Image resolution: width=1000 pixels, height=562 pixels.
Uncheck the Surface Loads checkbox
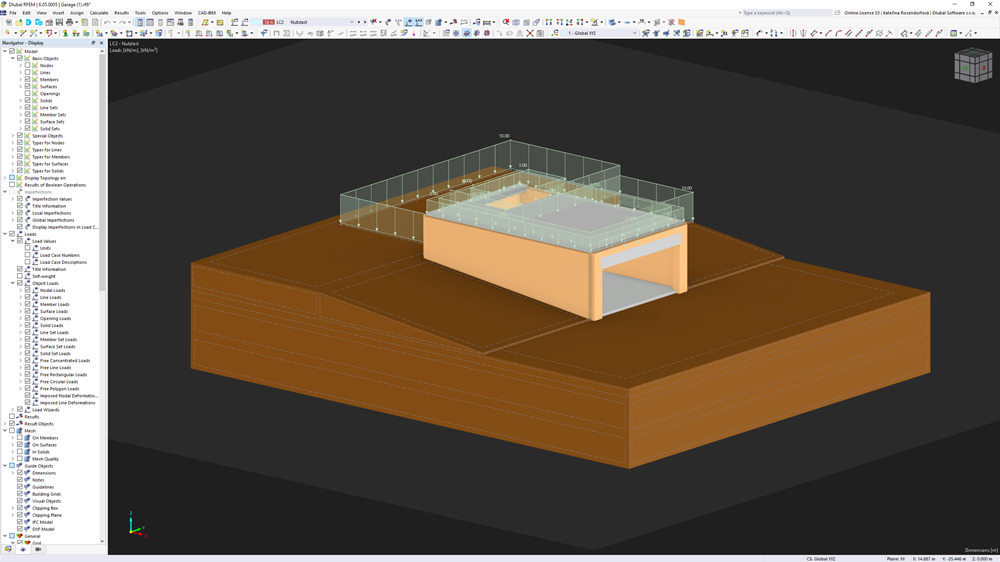(27, 311)
